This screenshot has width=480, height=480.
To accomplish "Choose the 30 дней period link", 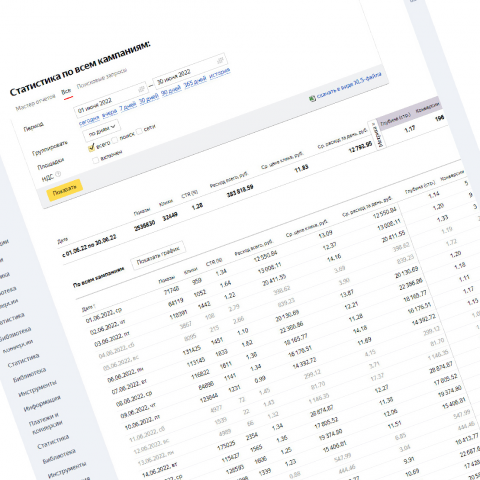I will (x=149, y=98).
